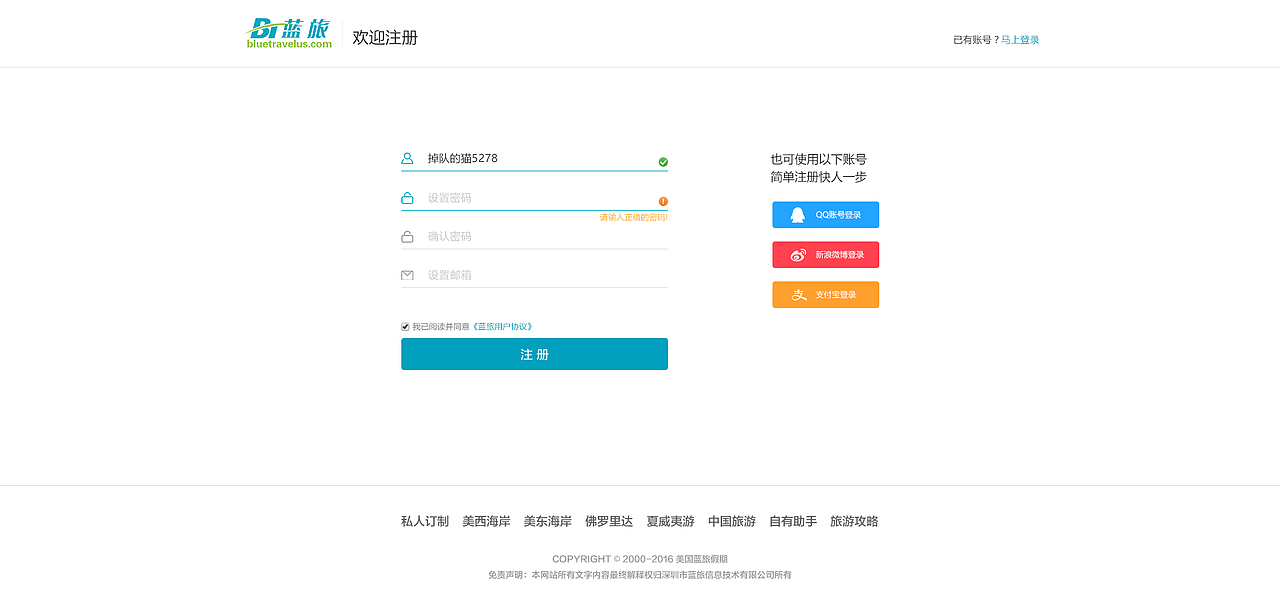
Task: Open the 自有助手 footer link
Action: point(793,521)
